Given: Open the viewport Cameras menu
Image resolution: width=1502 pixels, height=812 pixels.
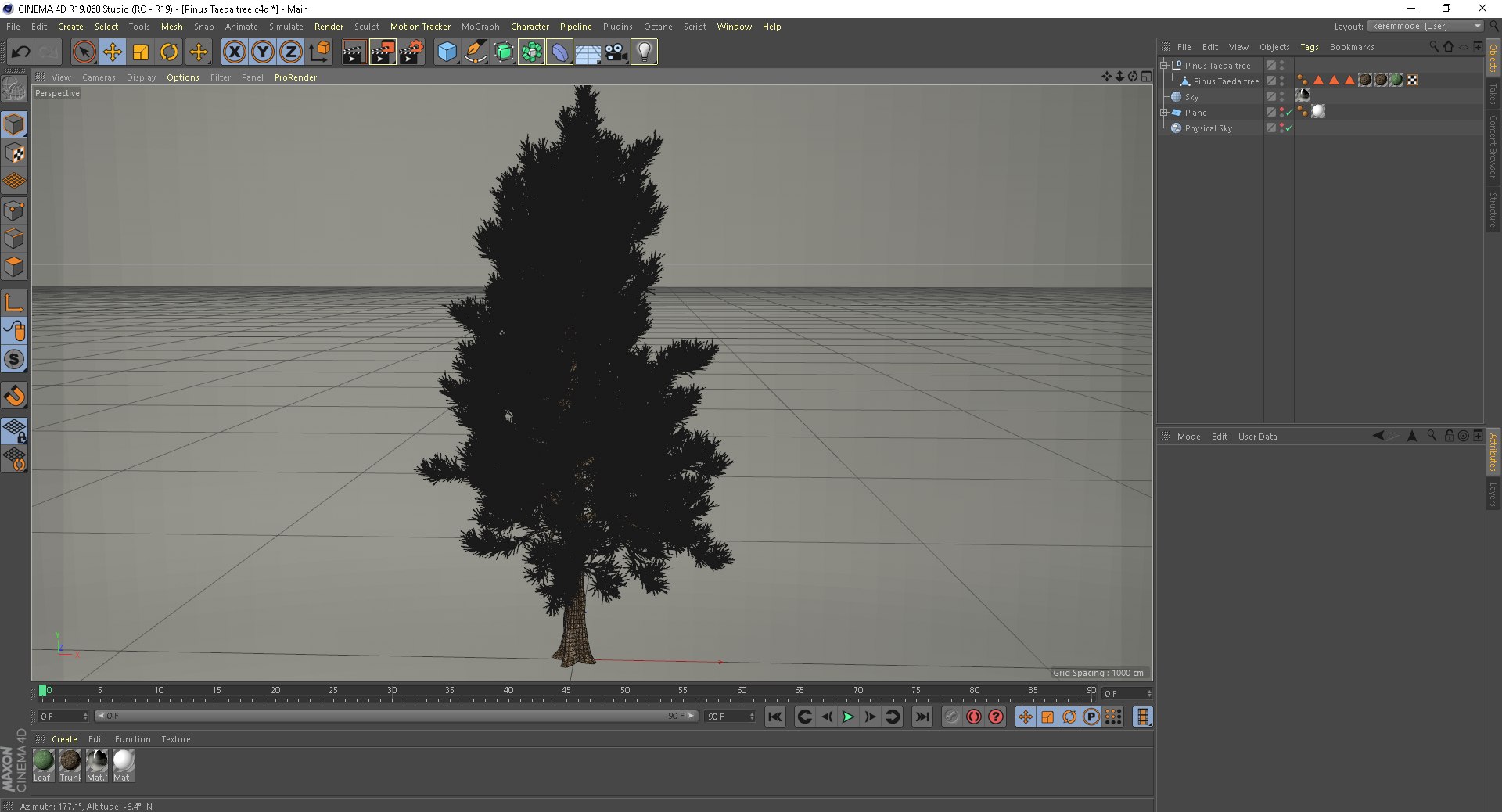Looking at the screenshot, I should pos(99,77).
